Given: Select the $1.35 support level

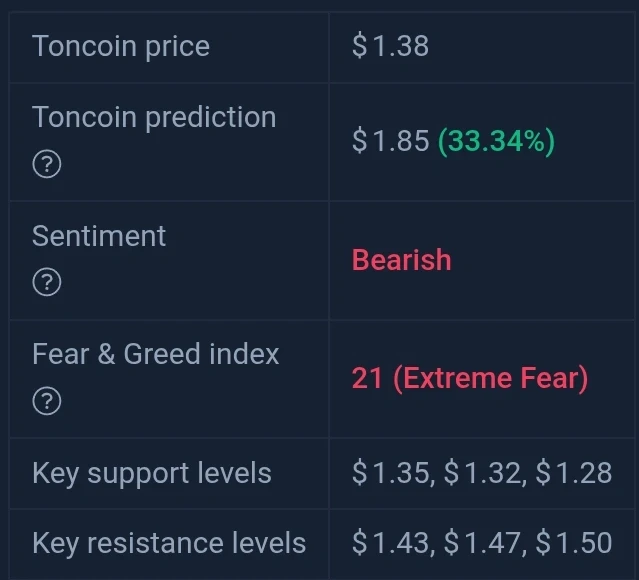Looking at the screenshot, I should [x=390, y=473].
